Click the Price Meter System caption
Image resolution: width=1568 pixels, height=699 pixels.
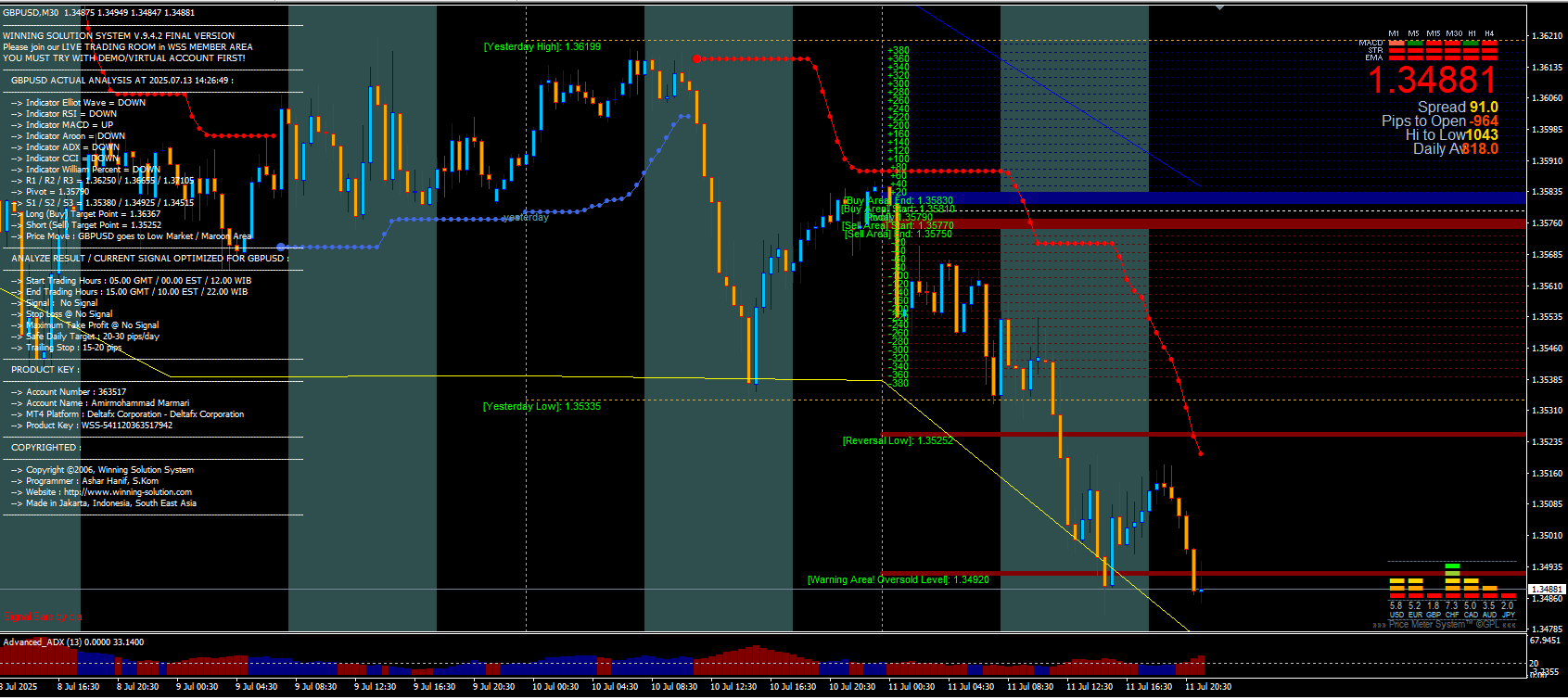(1447, 625)
